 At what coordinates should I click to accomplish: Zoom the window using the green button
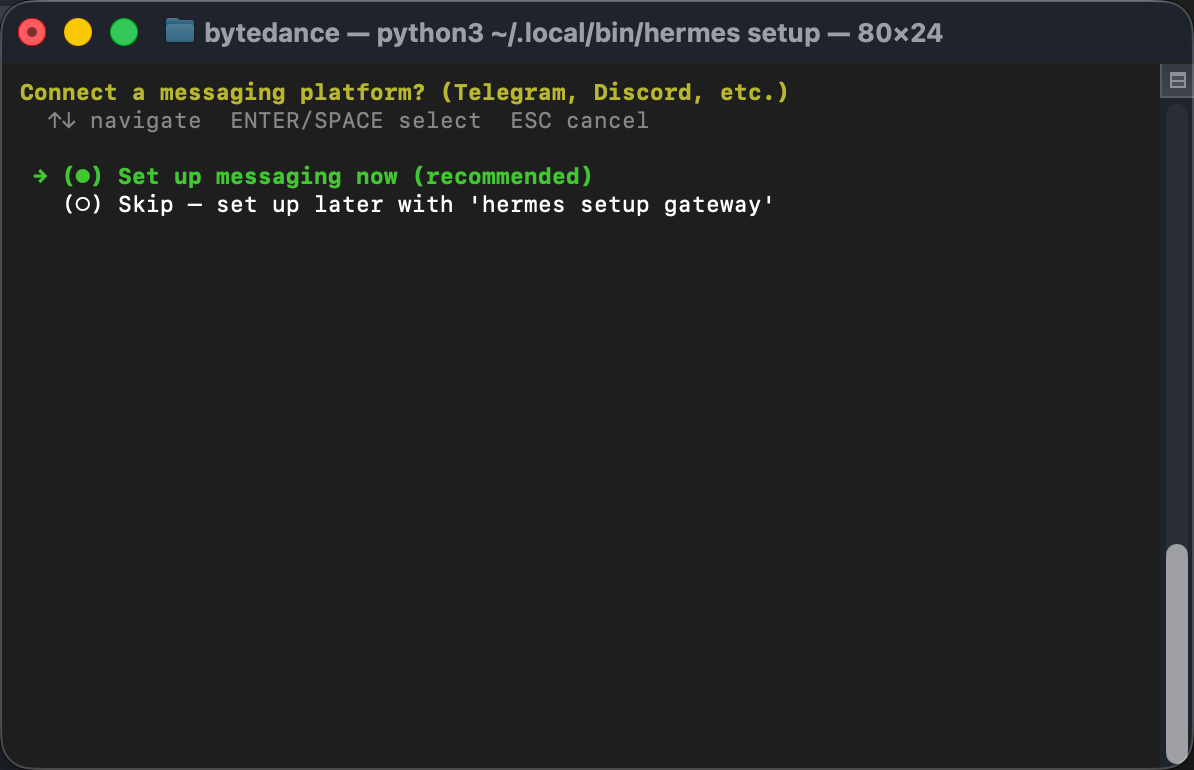(x=123, y=33)
